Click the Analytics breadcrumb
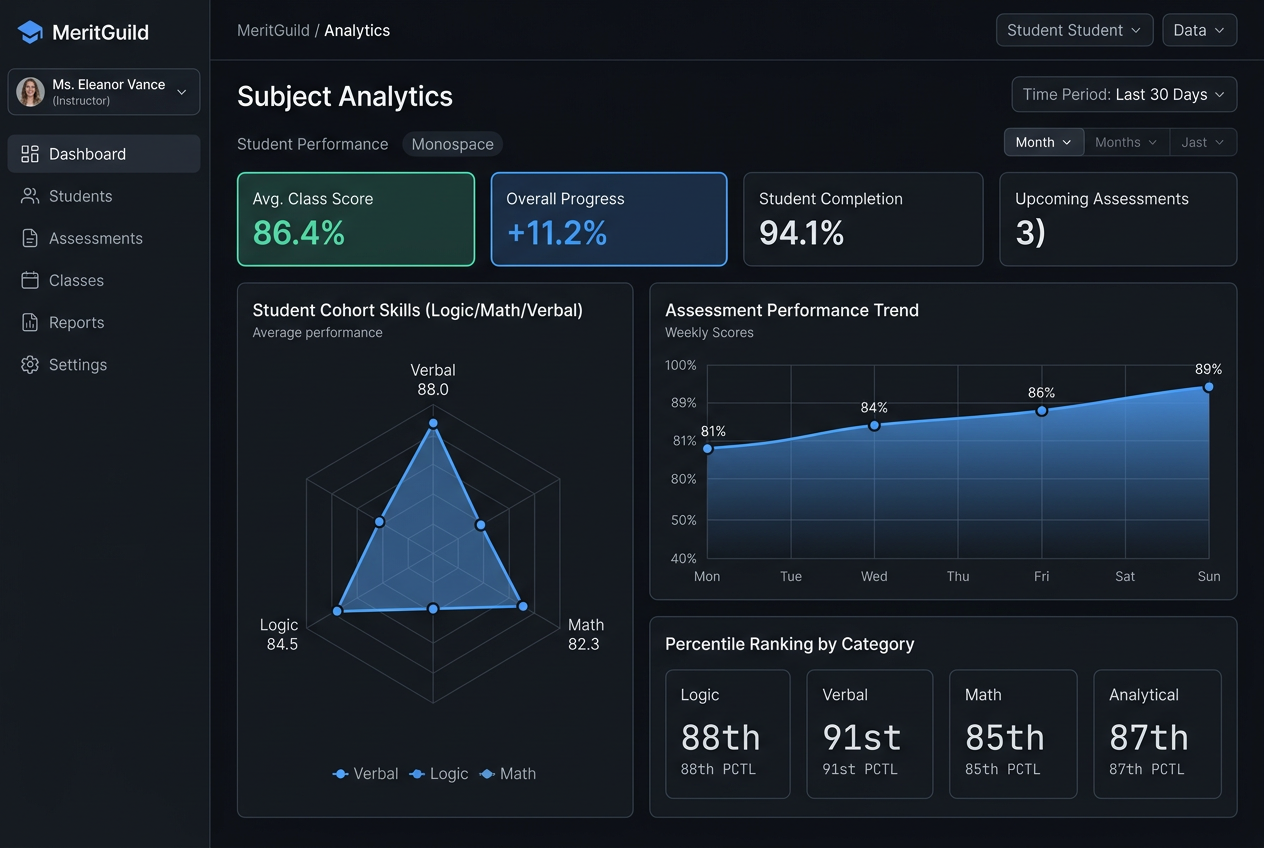Viewport: 1264px width, 848px height. coord(357,30)
